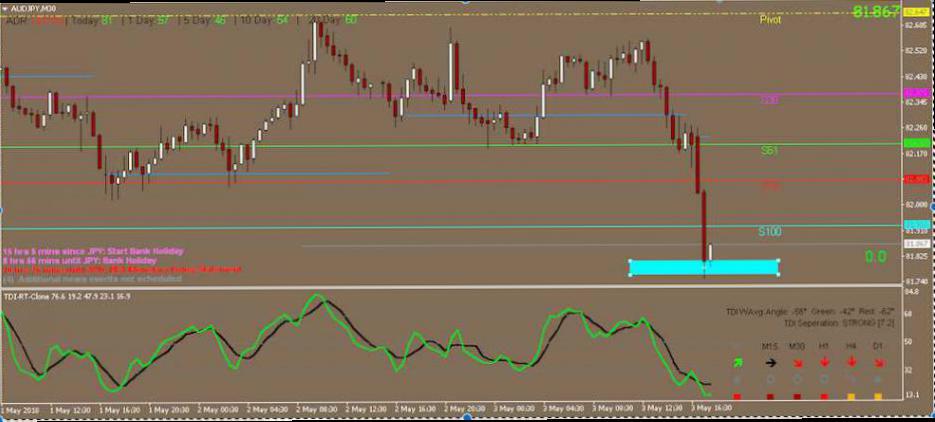Open the AUDJPY,M30 chart title dropdown arrow

pyautogui.click(x=6, y=8)
